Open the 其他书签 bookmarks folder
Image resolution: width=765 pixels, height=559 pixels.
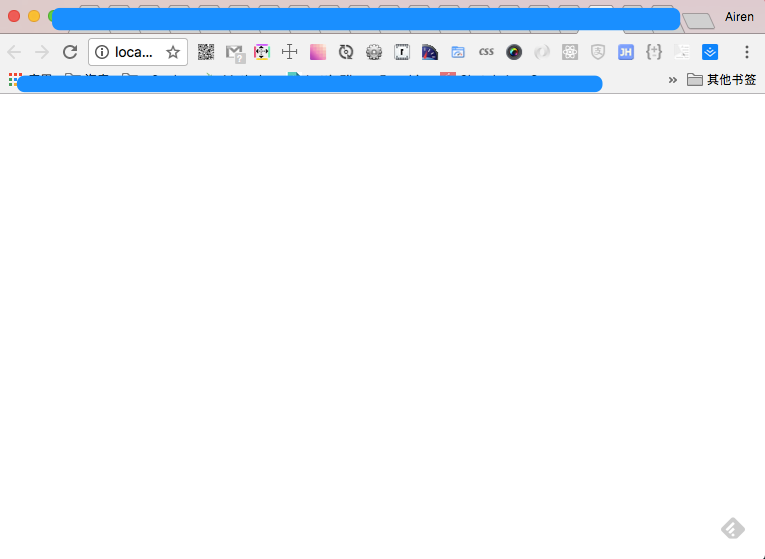pyautogui.click(x=721, y=80)
